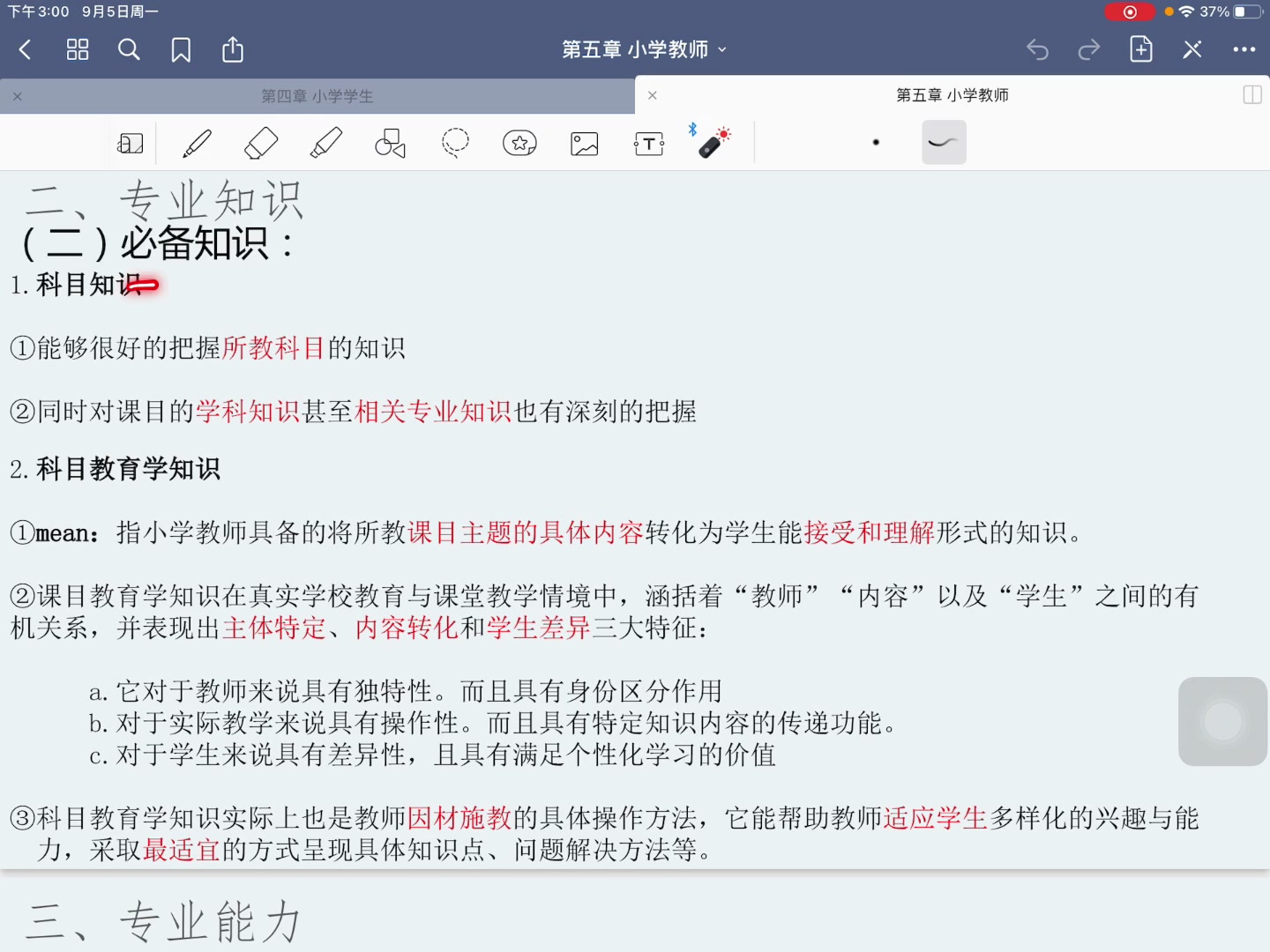Tap the floating round assistive button
1270x952 pixels.
click(x=1222, y=721)
